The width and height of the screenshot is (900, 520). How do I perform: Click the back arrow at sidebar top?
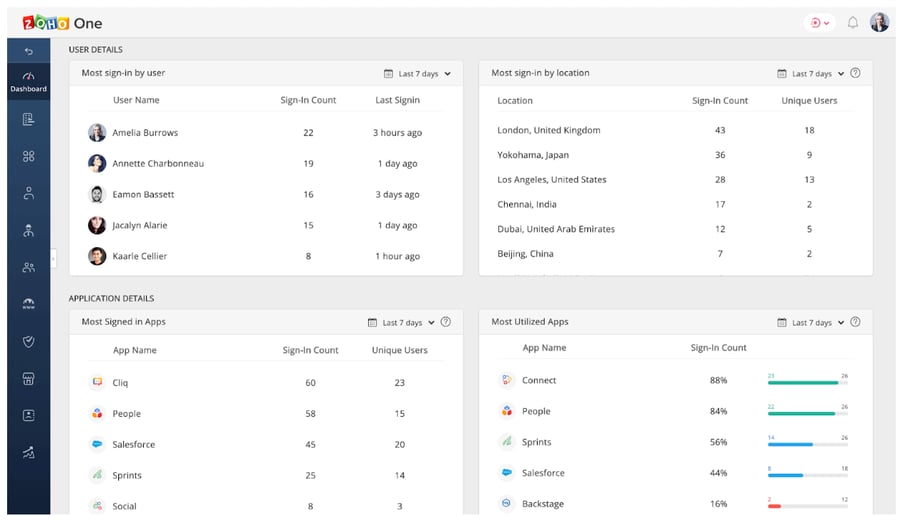(29, 52)
